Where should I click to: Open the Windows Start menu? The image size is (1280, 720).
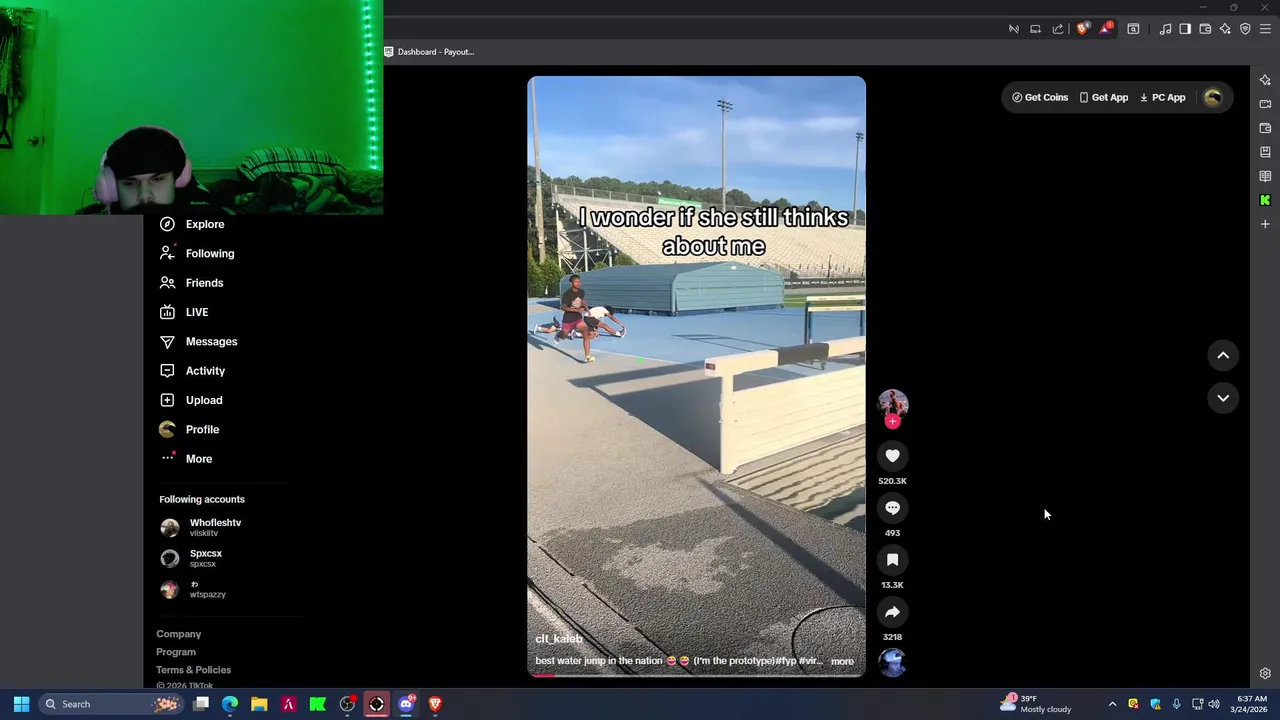[x=21, y=704]
